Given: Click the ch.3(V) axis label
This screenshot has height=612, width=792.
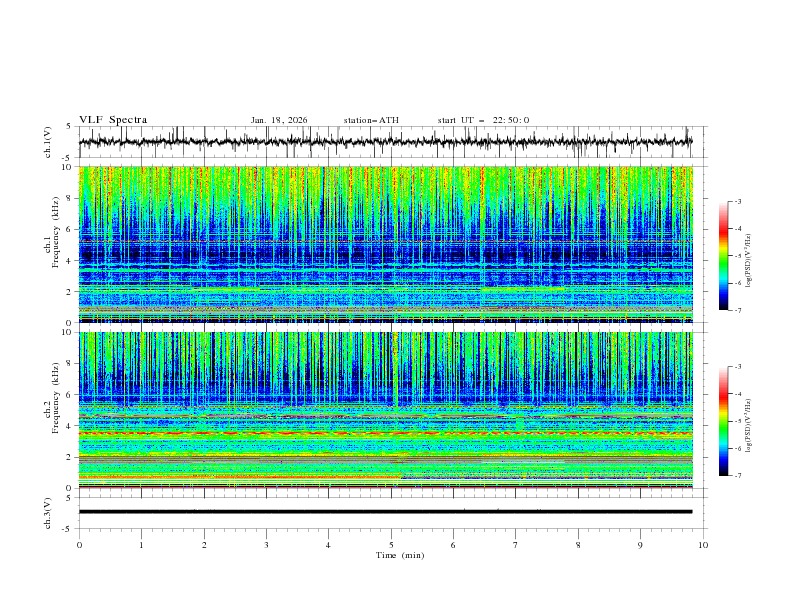Looking at the screenshot, I should tap(48, 513).
